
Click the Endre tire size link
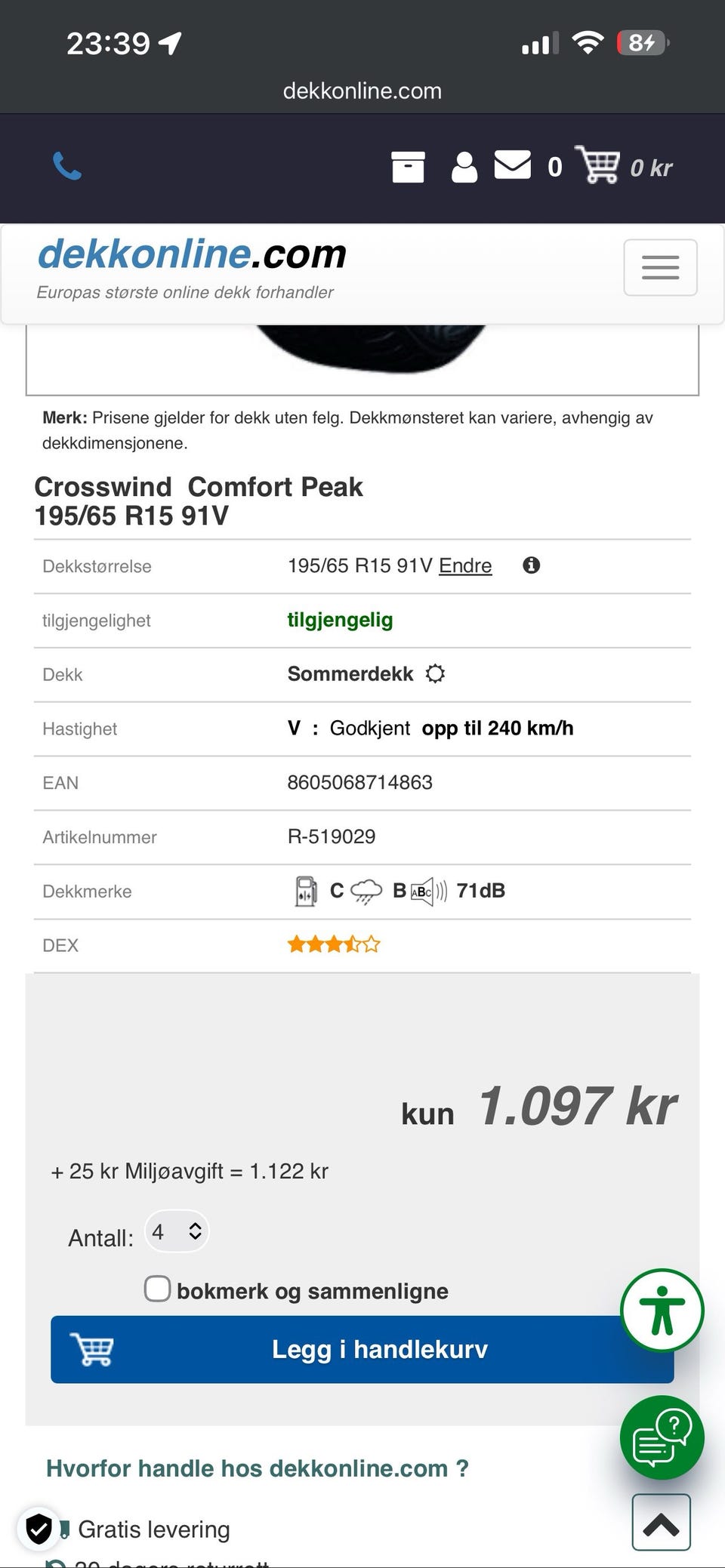click(x=465, y=565)
